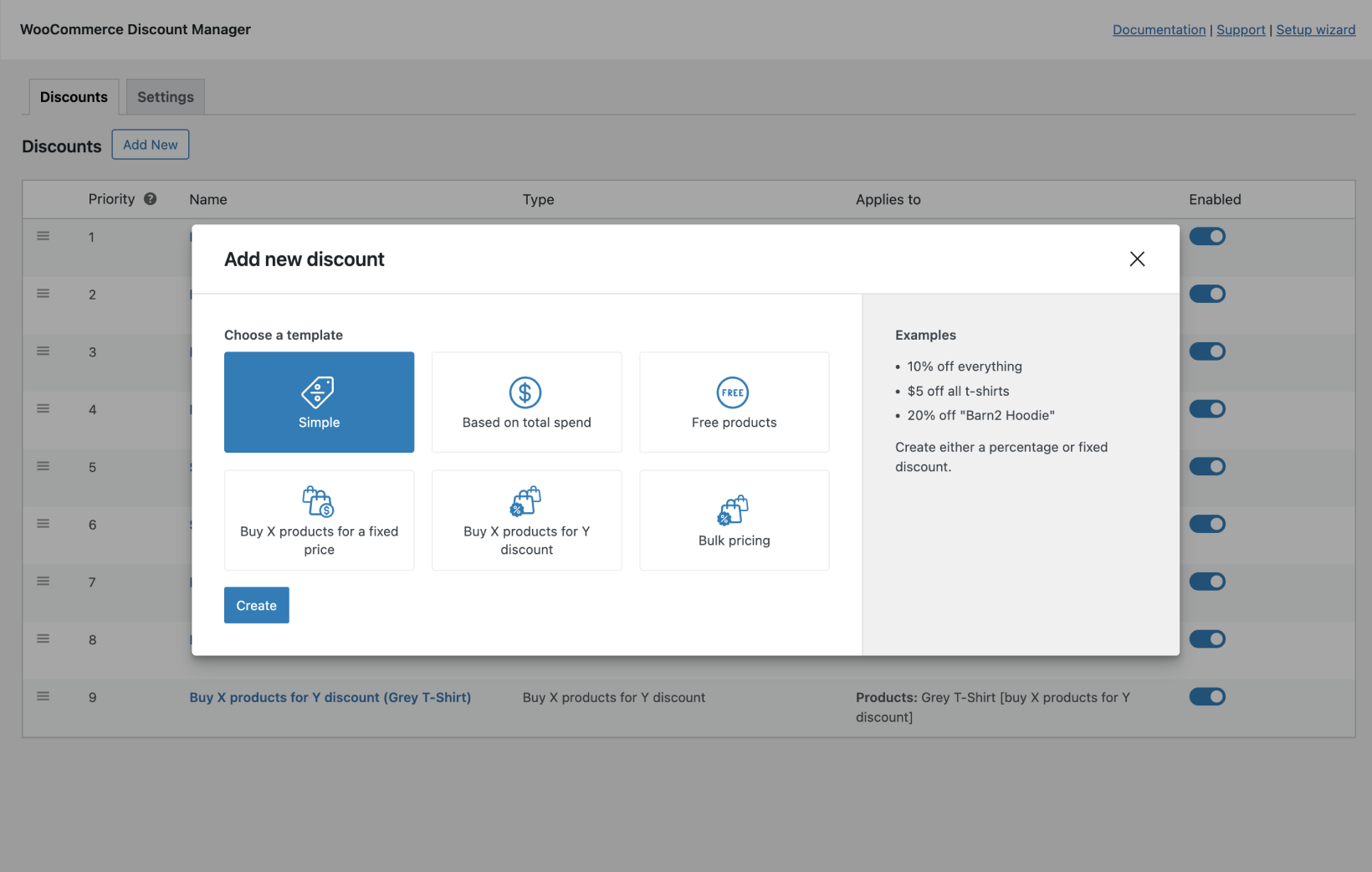Viewport: 1372px width, 872px height.
Task: Grab the drag handle for priority 9 row
Action: coord(43,695)
